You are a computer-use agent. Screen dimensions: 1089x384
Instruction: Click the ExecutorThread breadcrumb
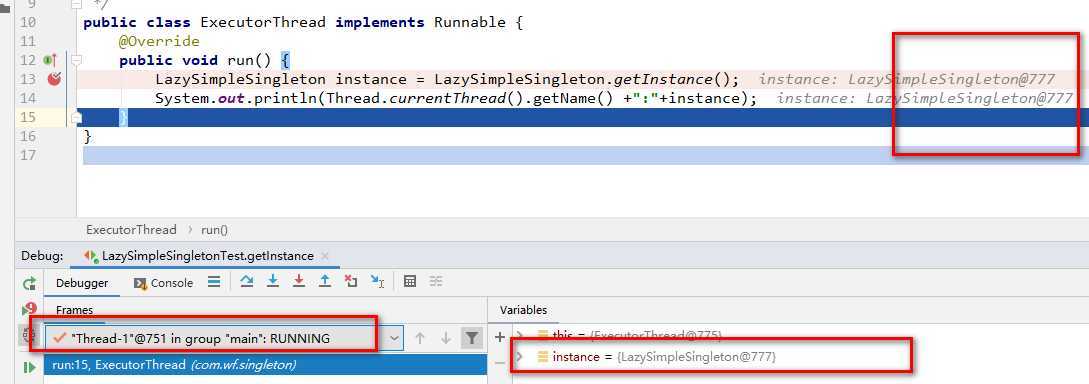point(131,229)
